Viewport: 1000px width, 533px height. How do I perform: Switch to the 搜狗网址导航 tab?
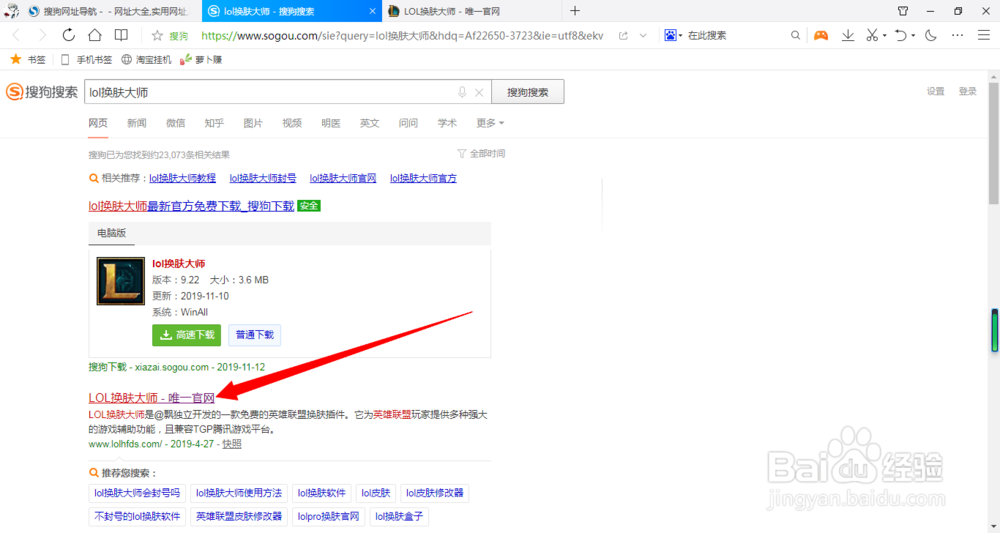click(109, 11)
